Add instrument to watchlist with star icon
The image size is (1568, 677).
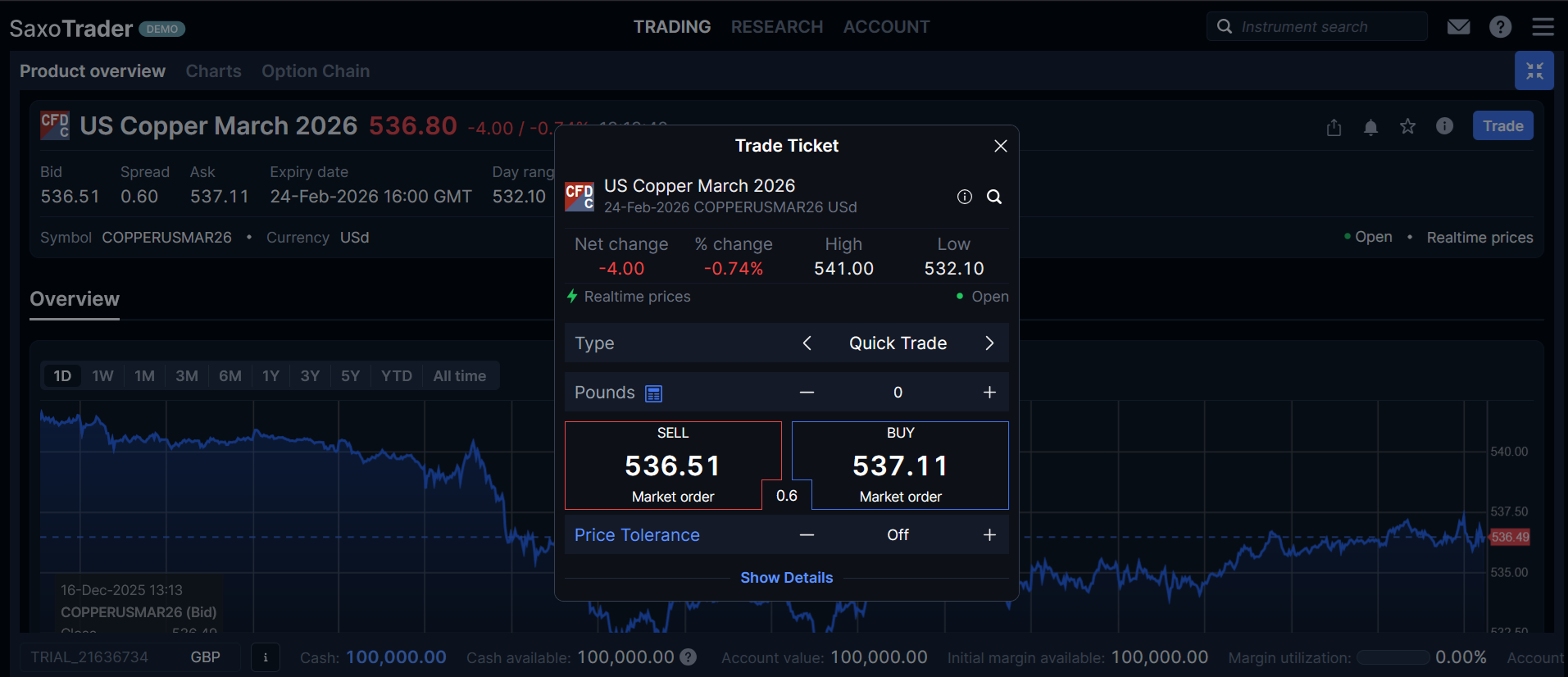(1407, 126)
